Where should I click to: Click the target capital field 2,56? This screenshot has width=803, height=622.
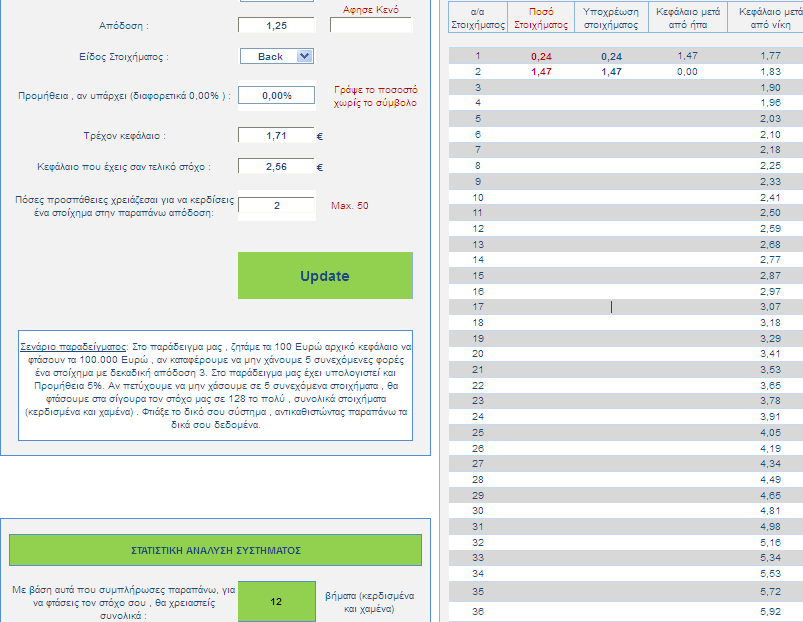277,166
